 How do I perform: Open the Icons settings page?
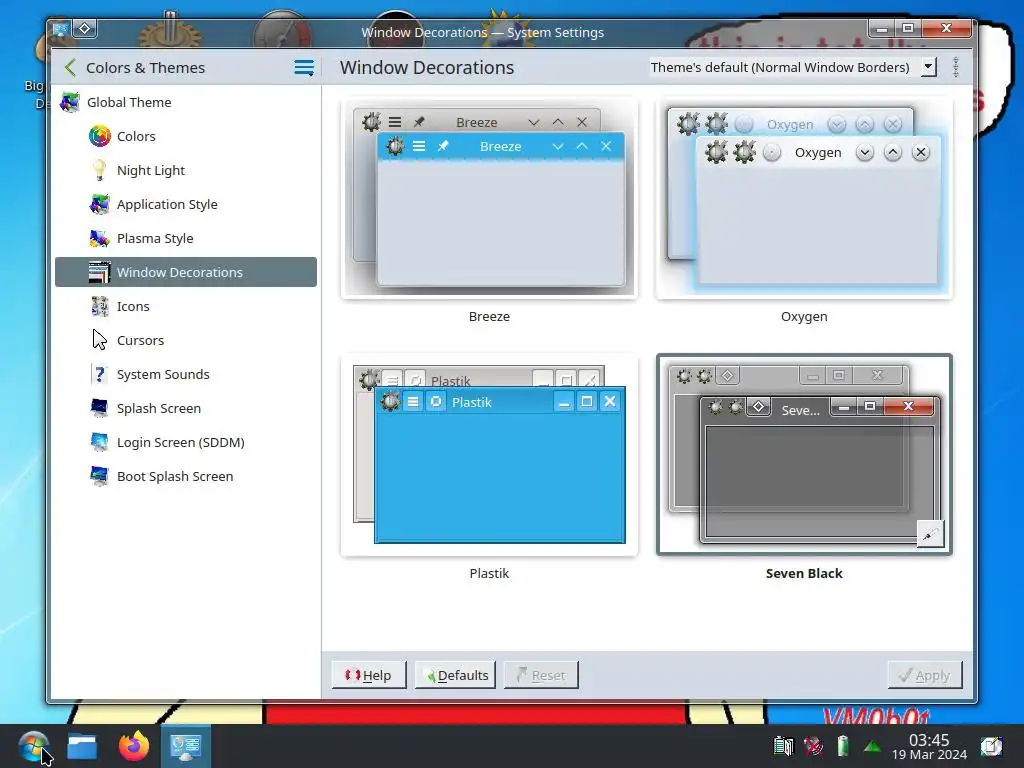coord(186,306)
